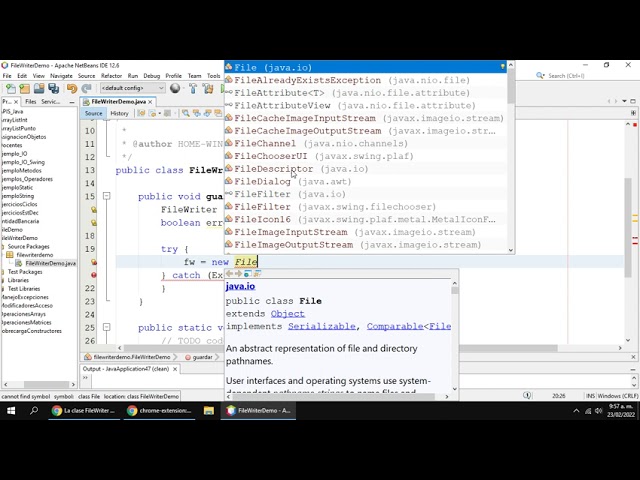This screenshot has height=480, width=640.
Task: Click the Javadoc go to source icon
Action: pyautogui.click(x=257, y=273)
